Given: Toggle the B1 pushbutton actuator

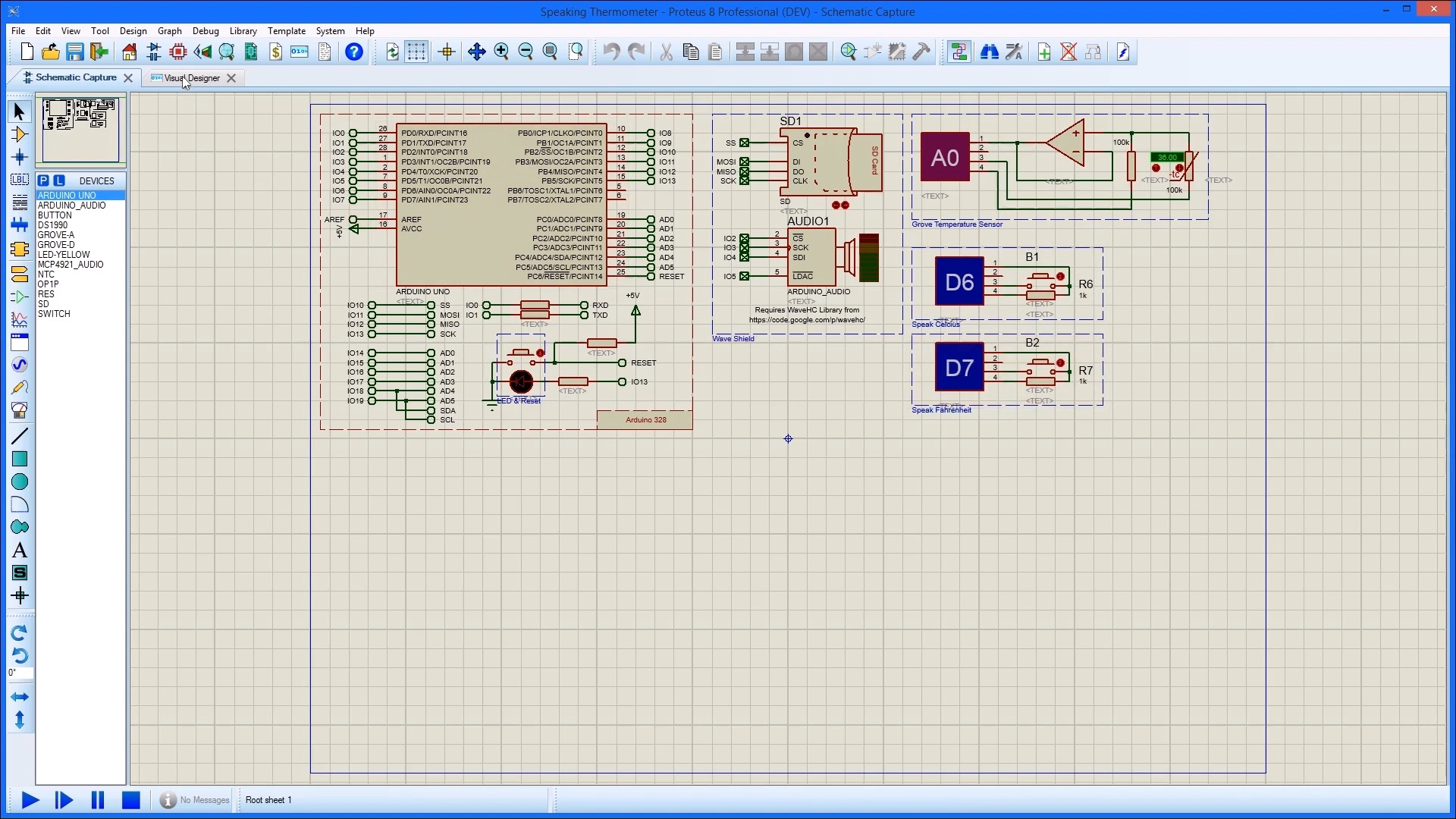Looking at the screenshot, I should click(1060, 276).
